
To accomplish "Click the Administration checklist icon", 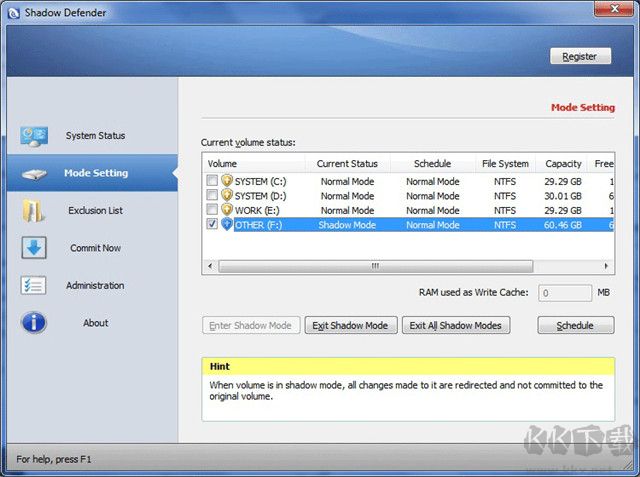I will (33, 285).
